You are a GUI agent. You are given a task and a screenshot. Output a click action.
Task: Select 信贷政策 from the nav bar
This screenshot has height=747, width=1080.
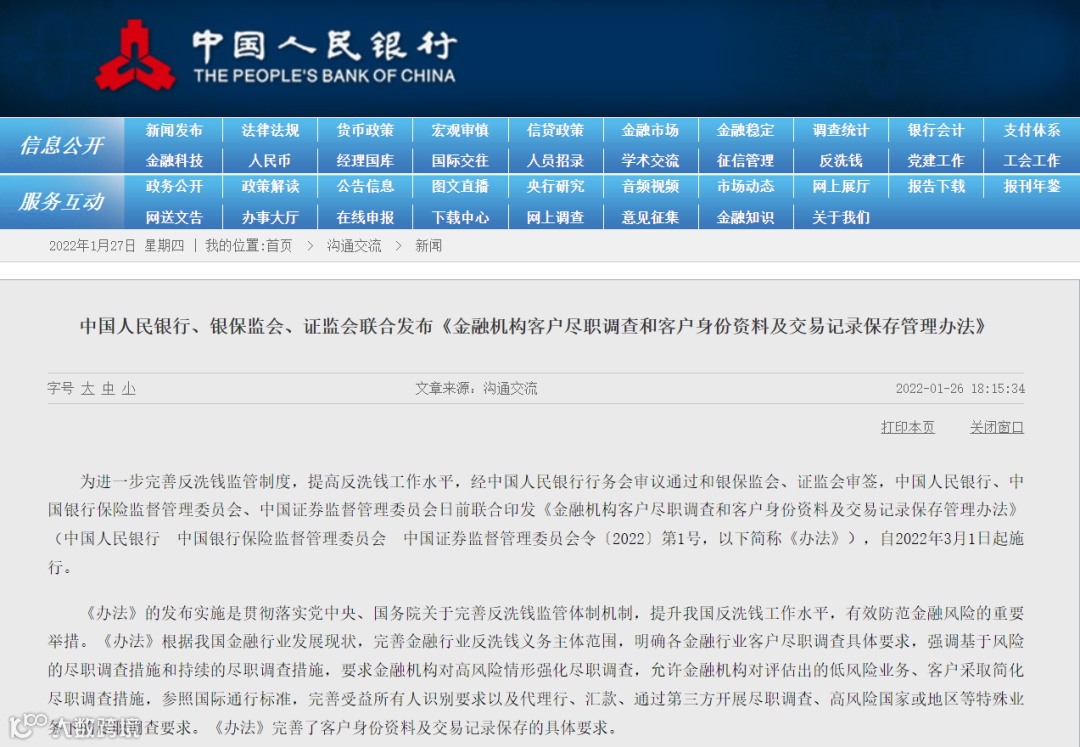tap(555, 130)
